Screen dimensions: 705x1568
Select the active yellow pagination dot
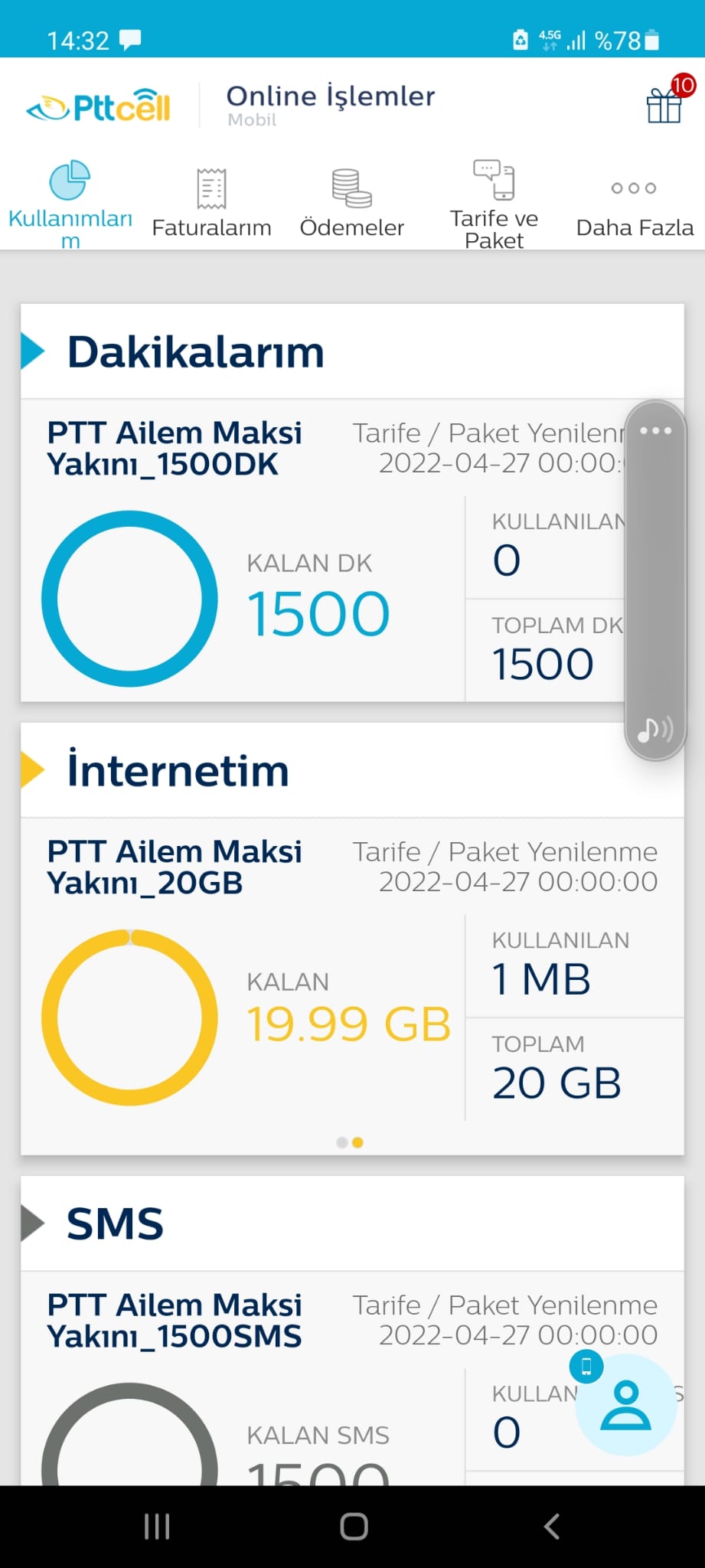[x=357, y=1142]
